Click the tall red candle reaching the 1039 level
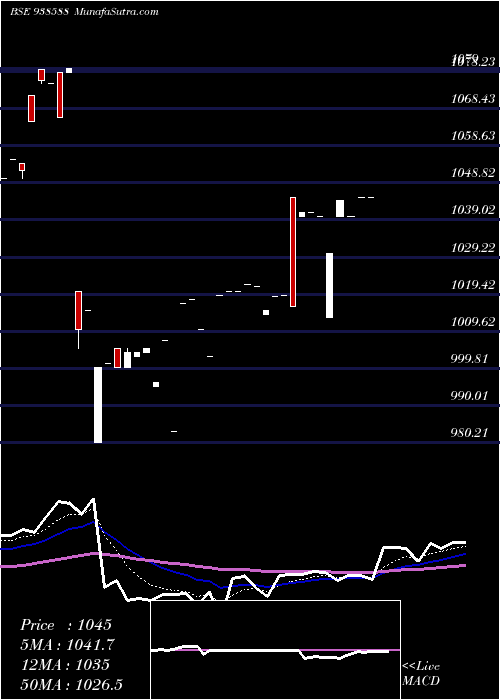The image size is (500, 700). (293, 252)
